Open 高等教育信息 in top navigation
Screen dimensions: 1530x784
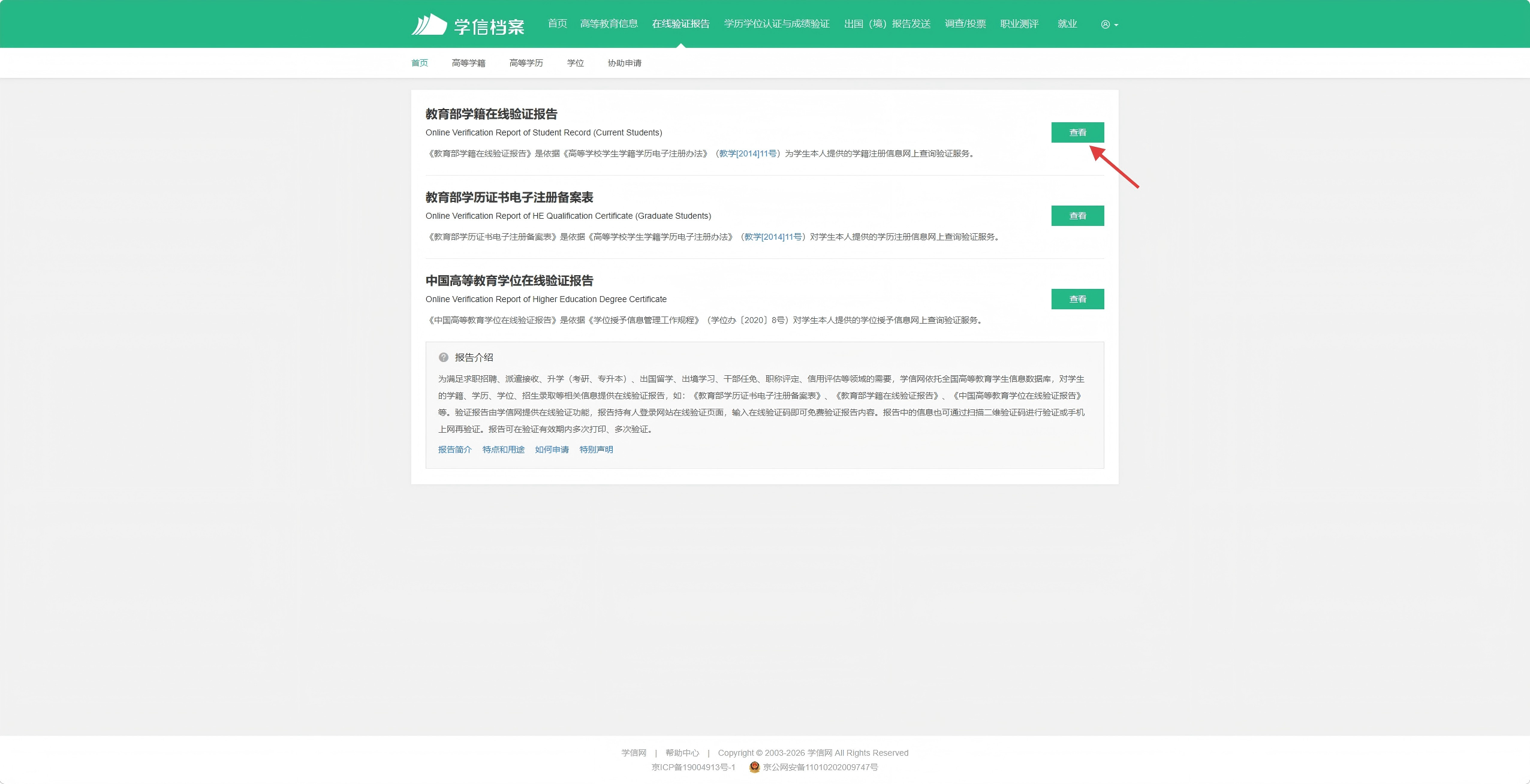coord(609,24)
